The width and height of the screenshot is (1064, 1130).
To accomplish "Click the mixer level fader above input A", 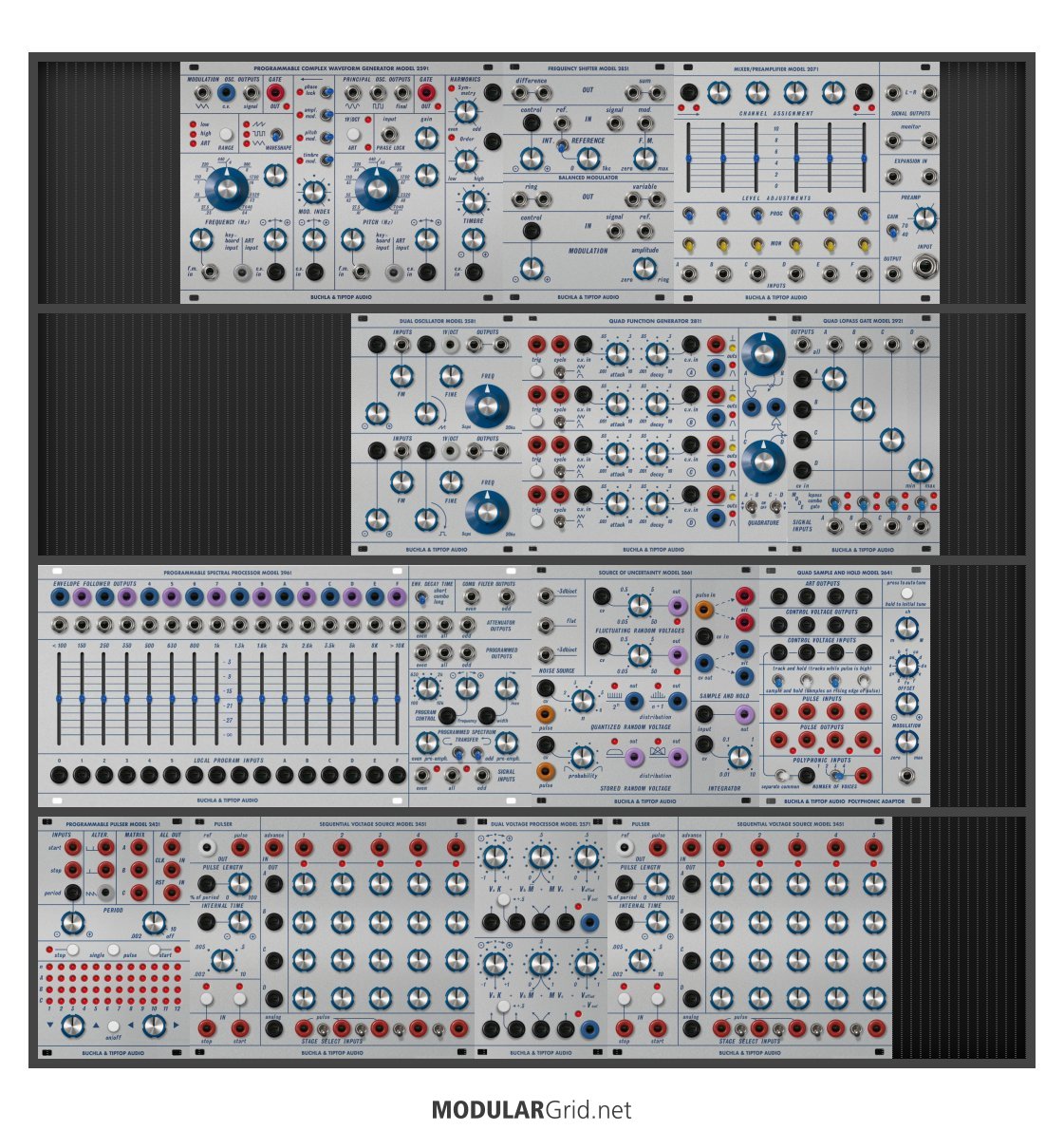I will [689, 158].
